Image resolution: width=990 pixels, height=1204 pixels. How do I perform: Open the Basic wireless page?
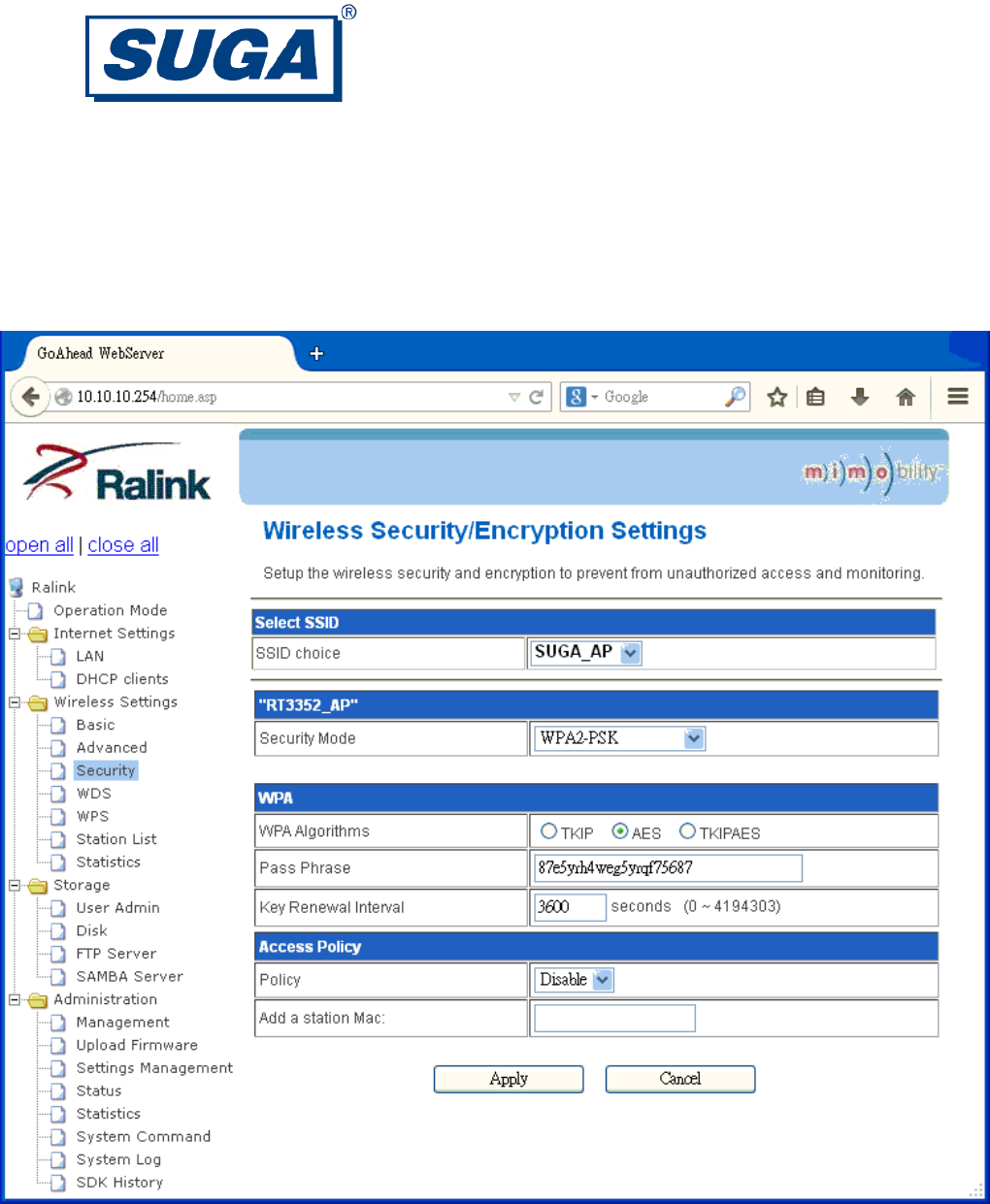tap(95, 725)
